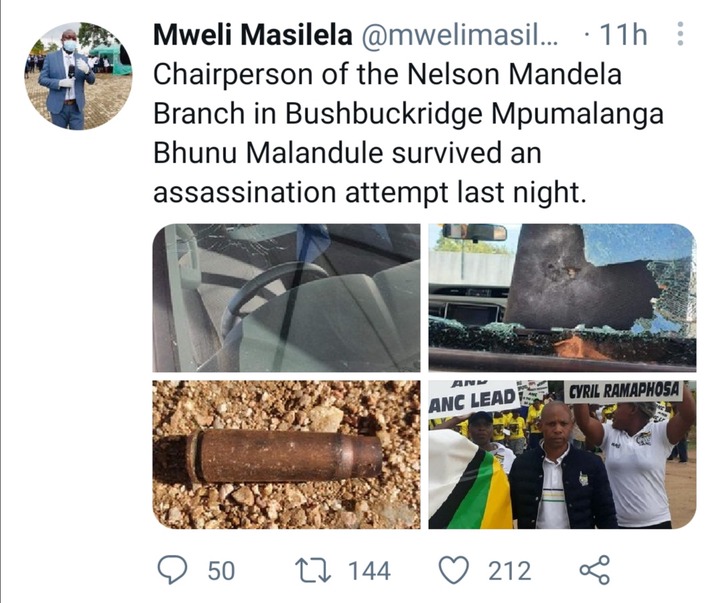Open the photo of man beside ANC flag
Viewport: 720px width, 603px height.
coord(562,455)
